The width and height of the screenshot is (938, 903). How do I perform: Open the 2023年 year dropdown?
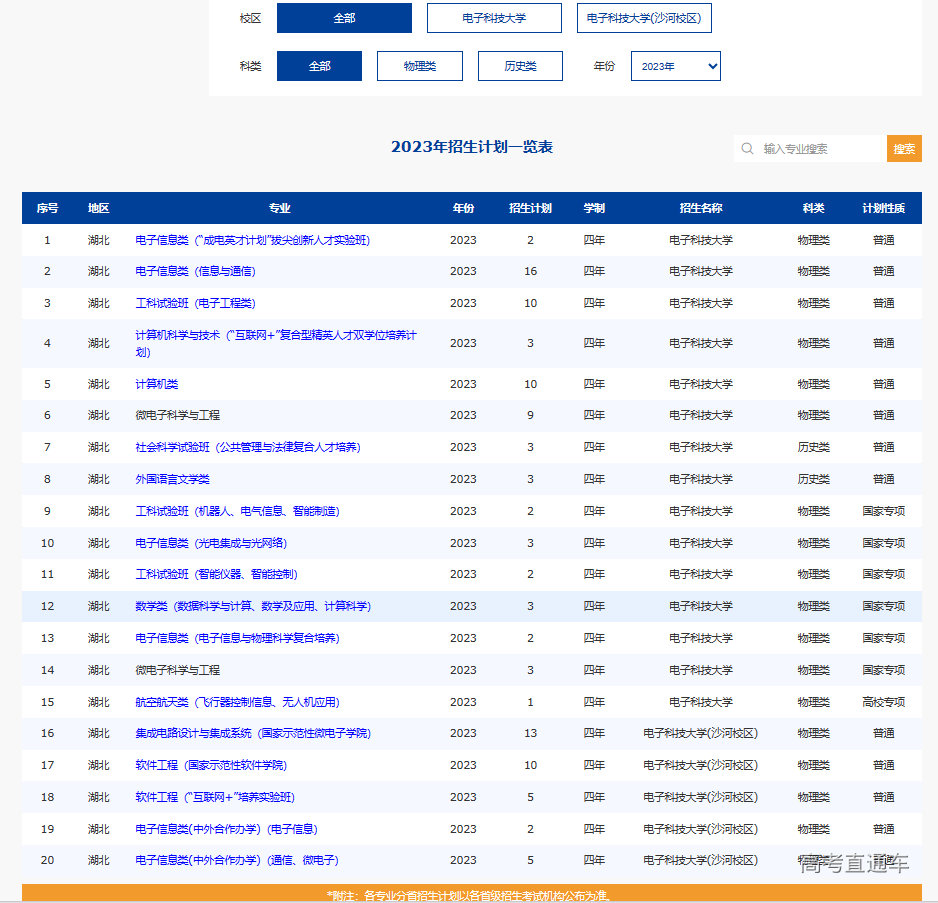675,66
